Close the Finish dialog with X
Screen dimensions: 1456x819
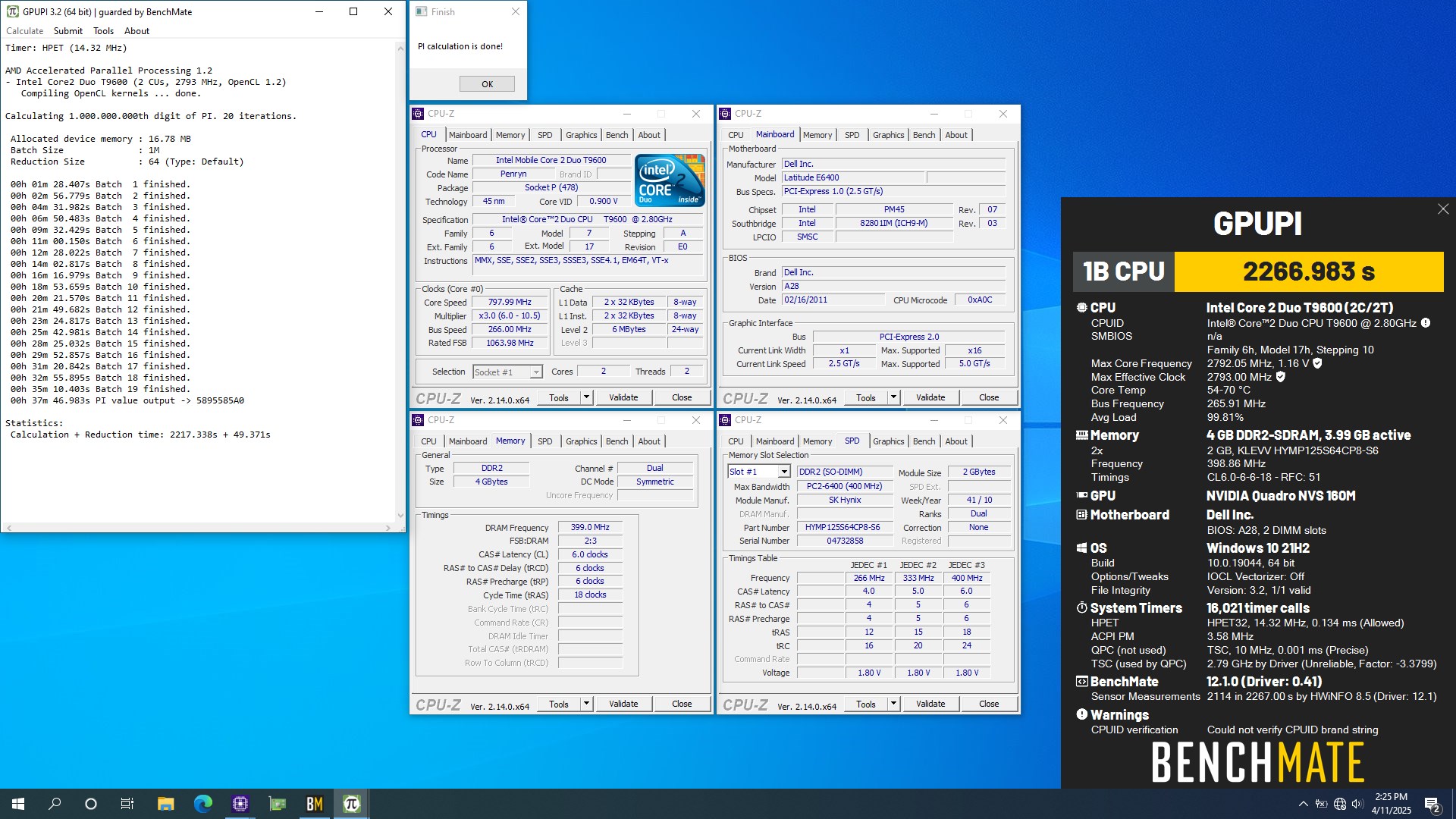pos(516,11)
